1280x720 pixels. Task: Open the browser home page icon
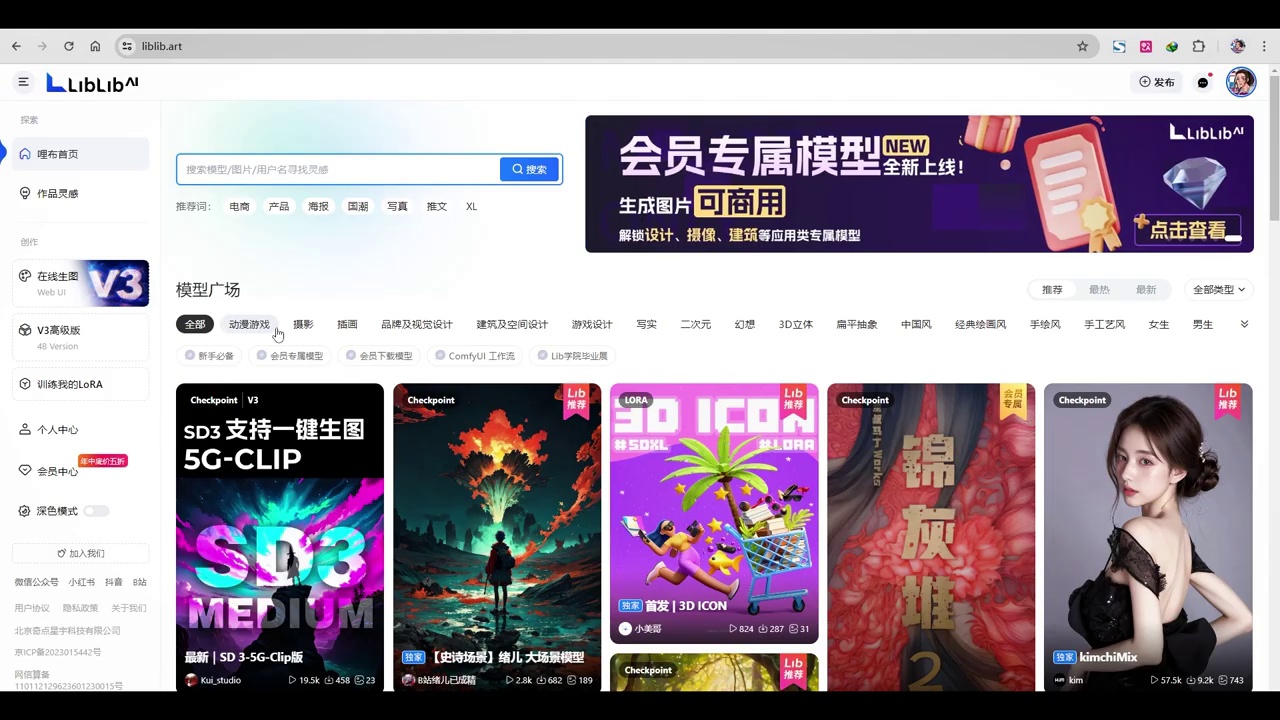(x=95, y=46)
